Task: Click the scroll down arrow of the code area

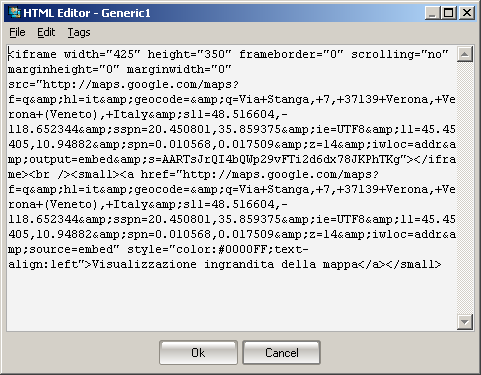Action: [465, 322]
